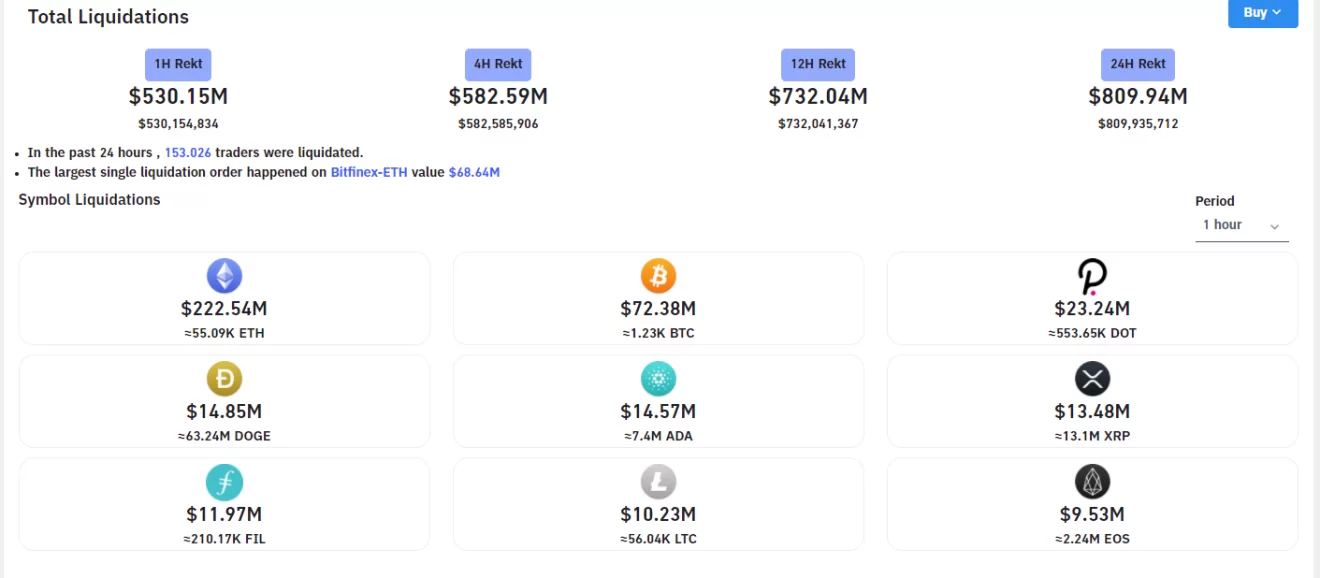This screenshot has width=1320, height=578.
Task: Select the 4H Rekt tab
Action: (x=498, y=64)
